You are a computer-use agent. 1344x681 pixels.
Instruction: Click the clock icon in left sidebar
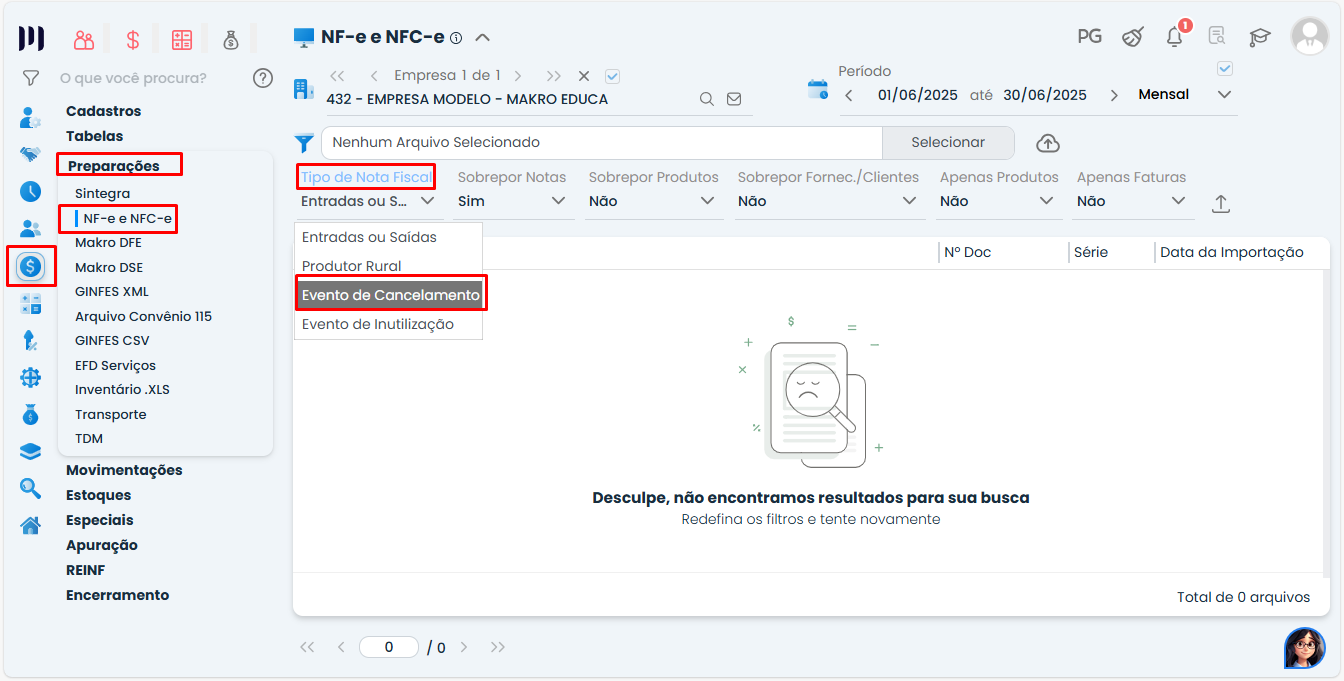pyautogui.click(x=31, y=191)
